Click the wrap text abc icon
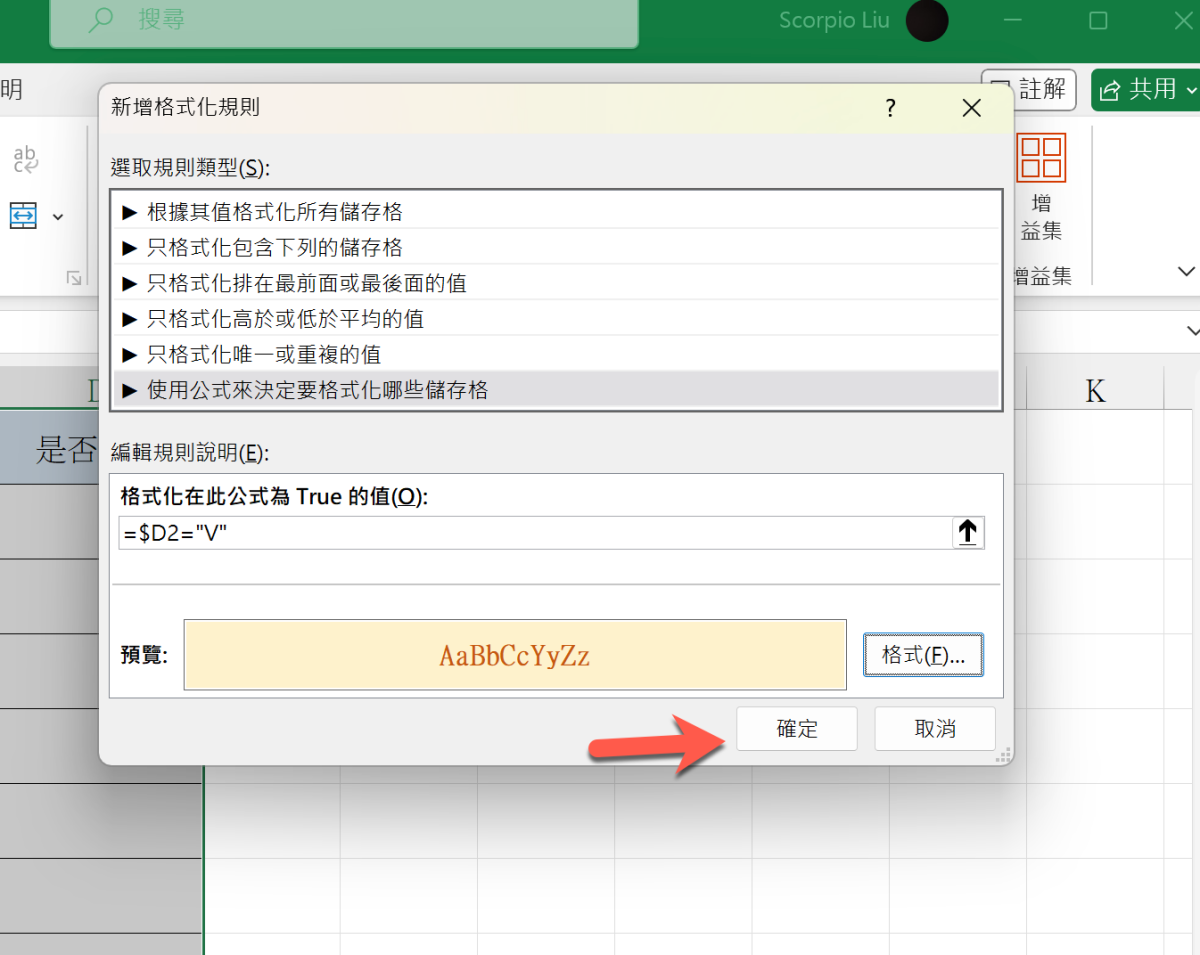Viewport: 1200px width, 955px height. [x=25, y=160]
